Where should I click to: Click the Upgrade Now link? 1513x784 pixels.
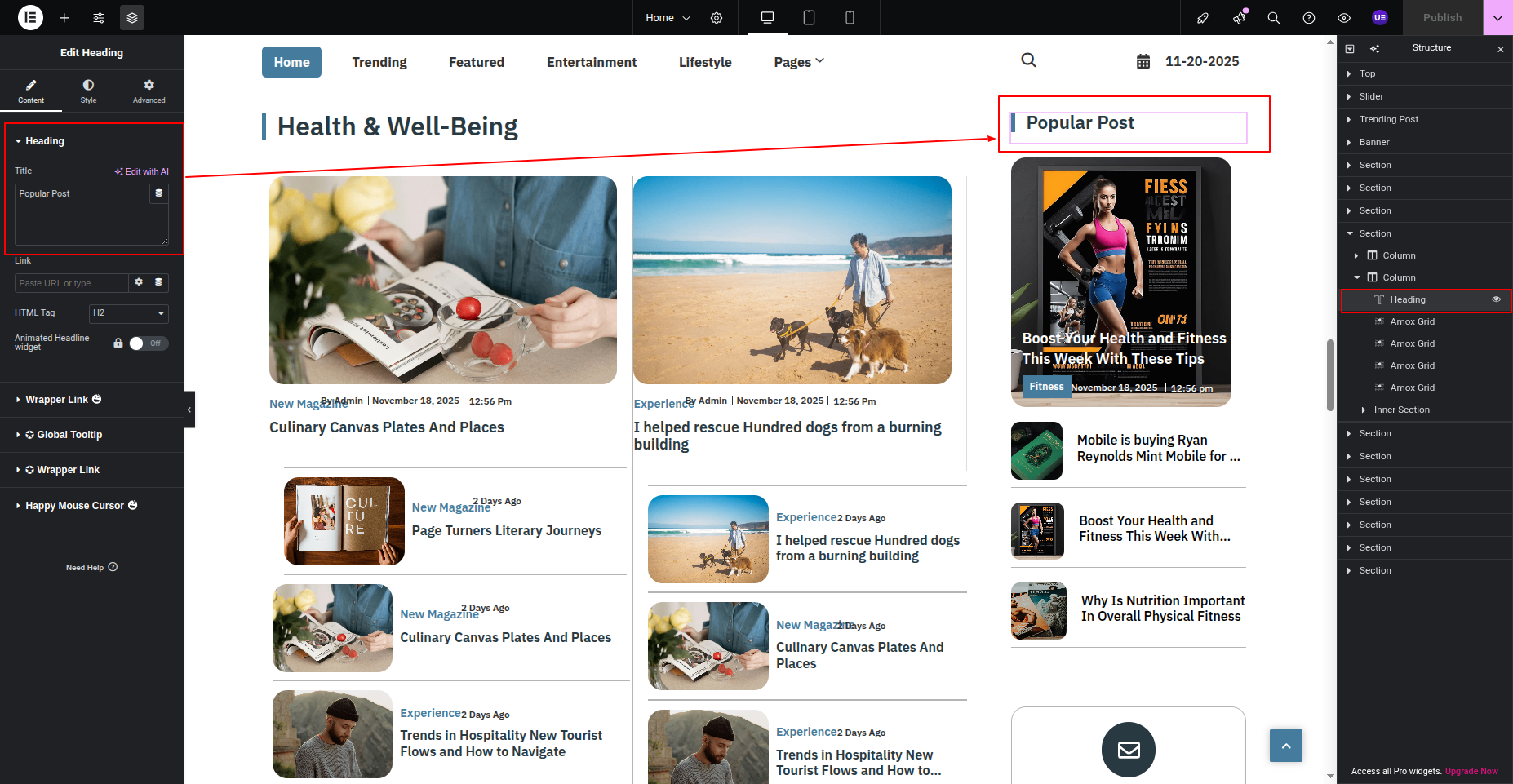click(1471, 771)
